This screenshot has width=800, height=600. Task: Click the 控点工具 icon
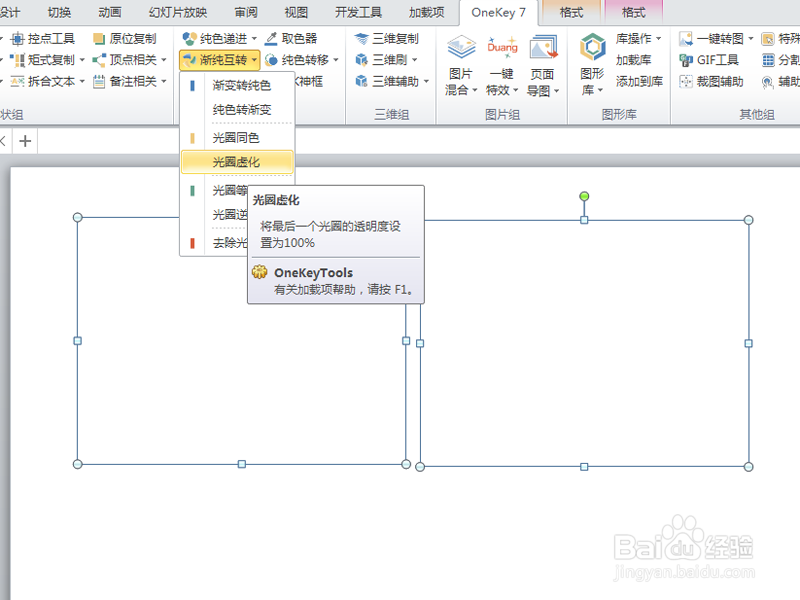(x=17, y=39)
